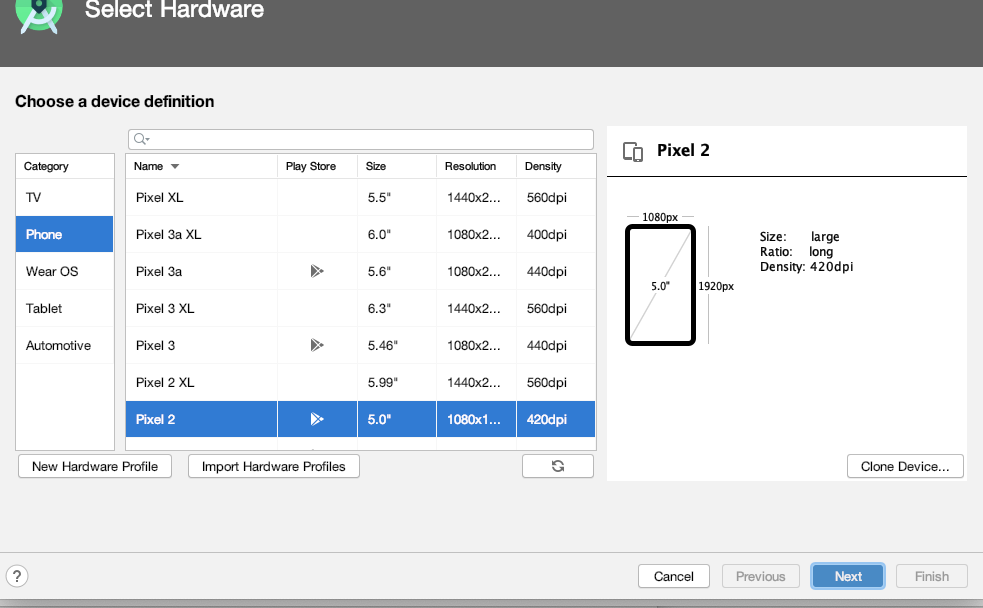Click Clone Device button
Viewport: 983px width, 608px height.
[x=905, y=466]
